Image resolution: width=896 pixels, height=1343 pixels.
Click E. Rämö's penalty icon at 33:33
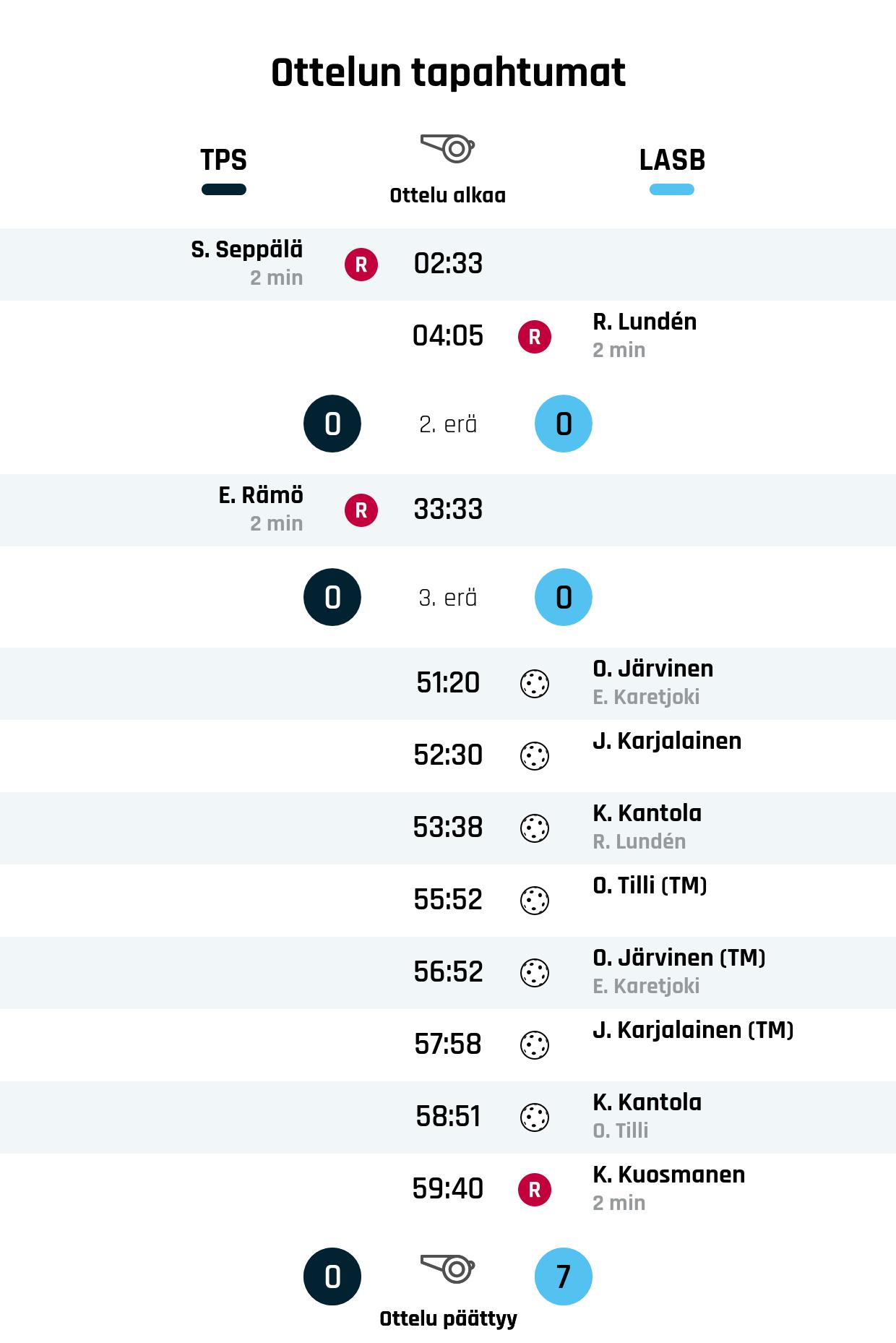(x=361, y=510)
